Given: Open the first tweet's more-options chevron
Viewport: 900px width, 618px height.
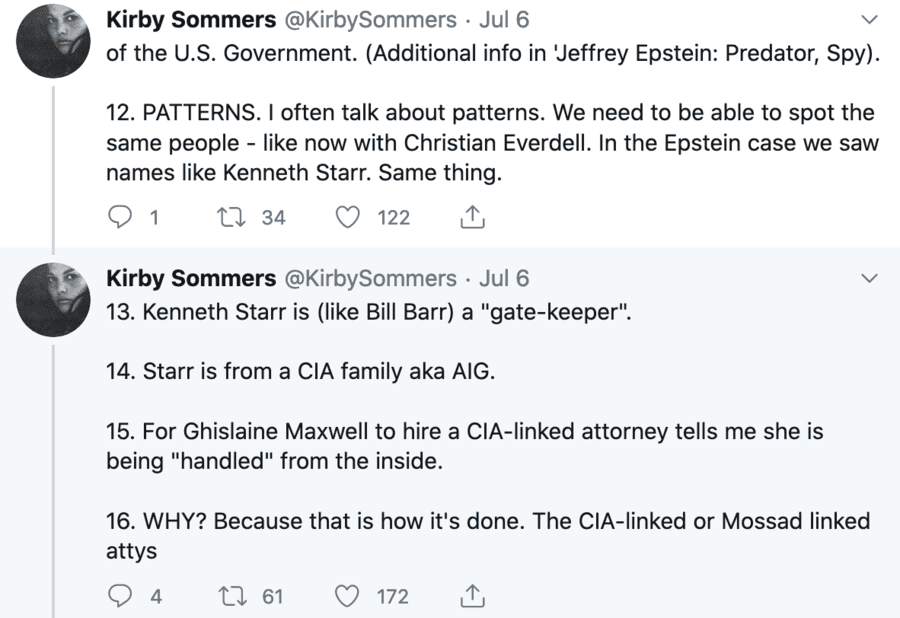Looking at the screenshot, I should [x=869, y=20].
